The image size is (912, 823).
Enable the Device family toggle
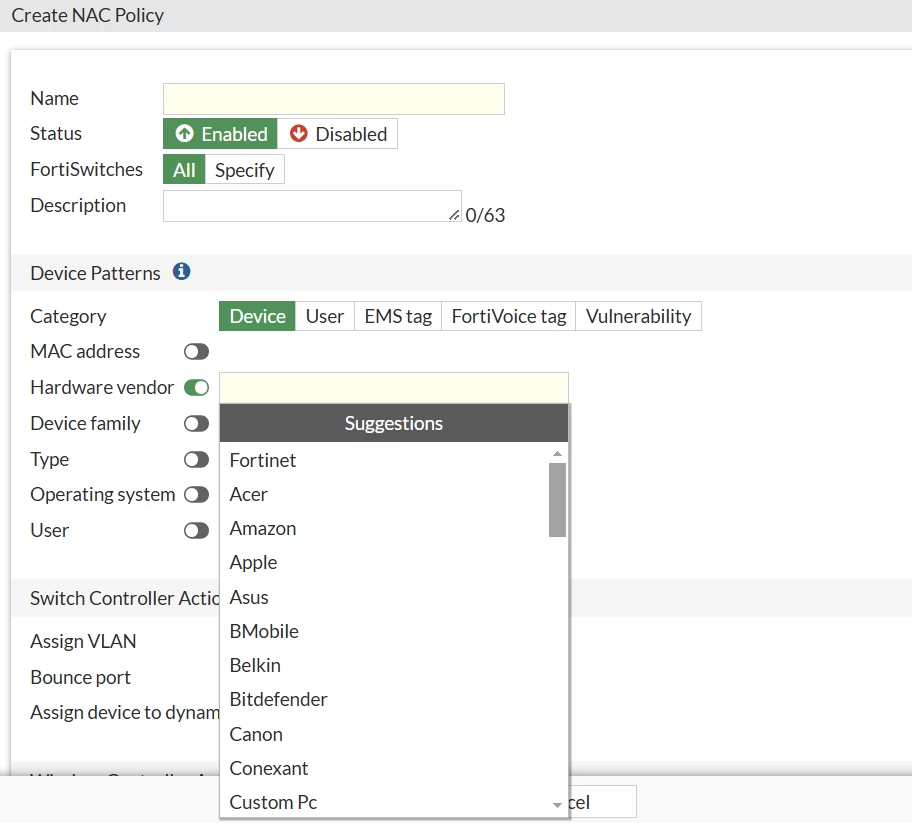197,423
